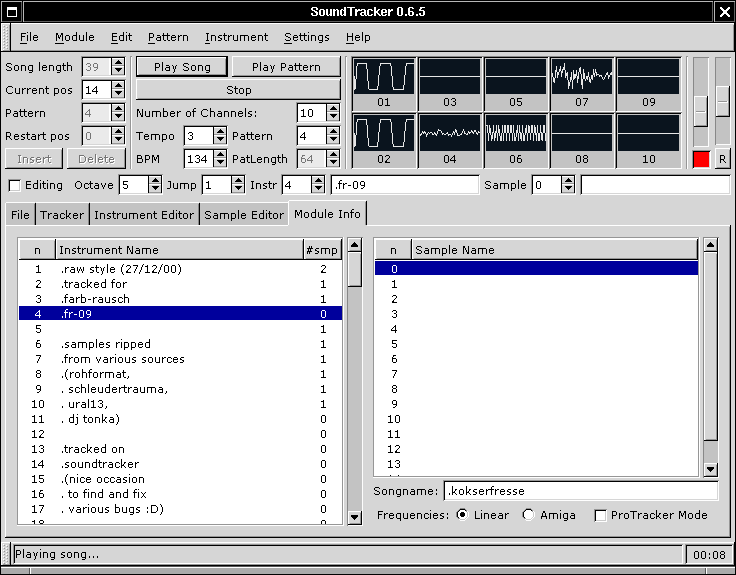736x575 pixels.
Task: Click the Insert position button
Action: coord(34,159)
